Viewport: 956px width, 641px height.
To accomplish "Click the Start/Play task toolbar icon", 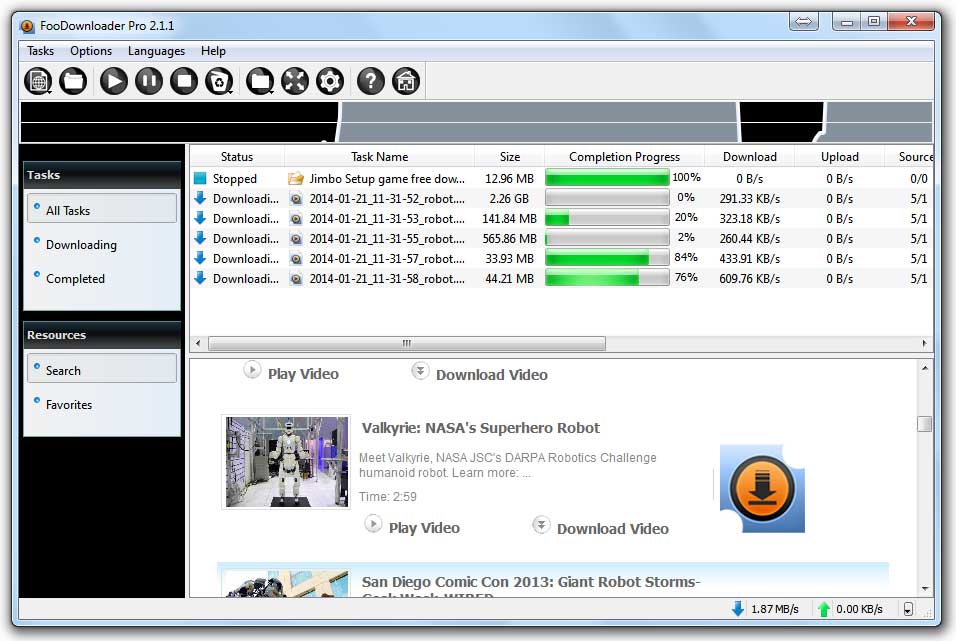I will [113, 81].
